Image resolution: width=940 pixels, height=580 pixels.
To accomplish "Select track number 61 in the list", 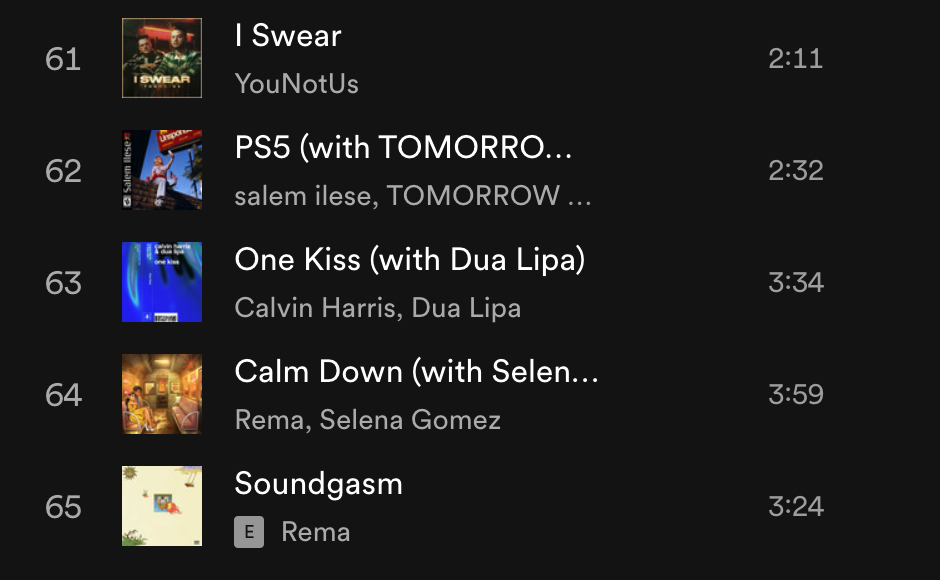I will pos(63,59).
